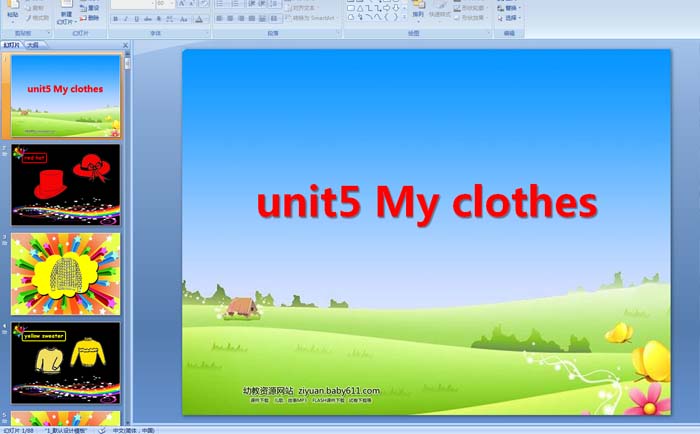This screenshot has height=434, width=700.
Task: Click the Paste (粘贴) button
Action: [x=13, y=11]
